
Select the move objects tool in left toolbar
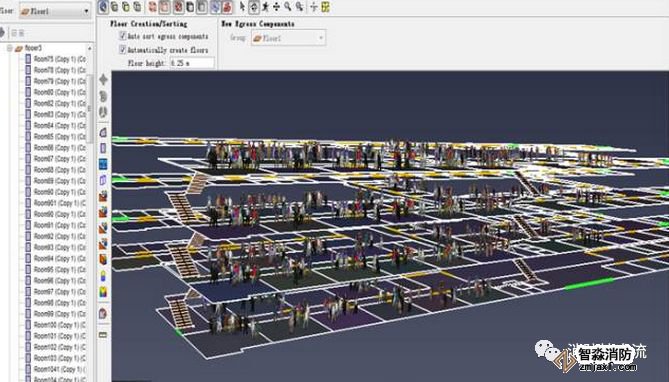tap(103, 79)
